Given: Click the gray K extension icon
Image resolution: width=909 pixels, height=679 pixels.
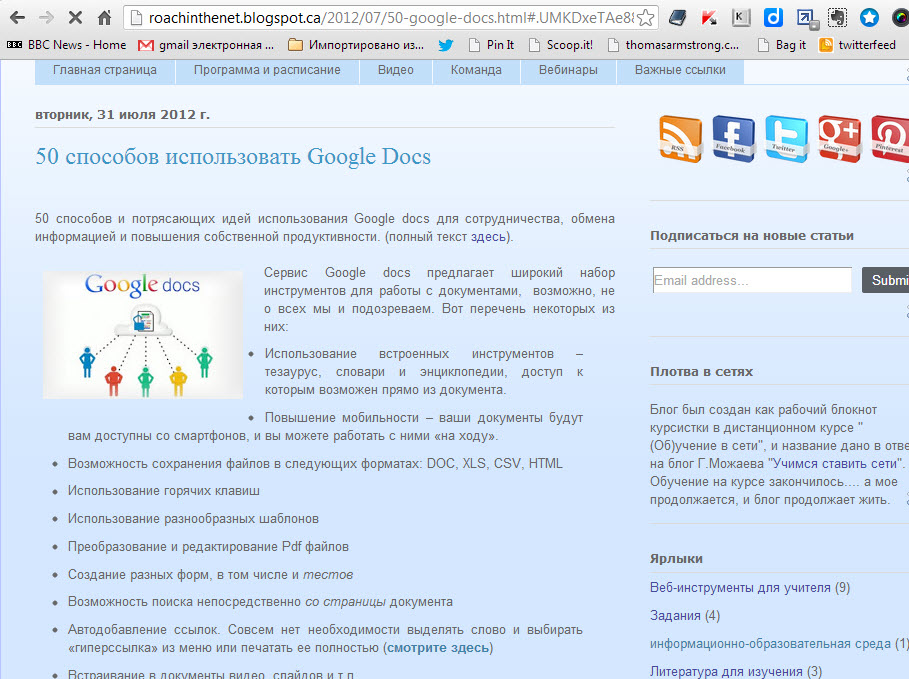Looking at the screenshot, I should click(x=740, y=18).
